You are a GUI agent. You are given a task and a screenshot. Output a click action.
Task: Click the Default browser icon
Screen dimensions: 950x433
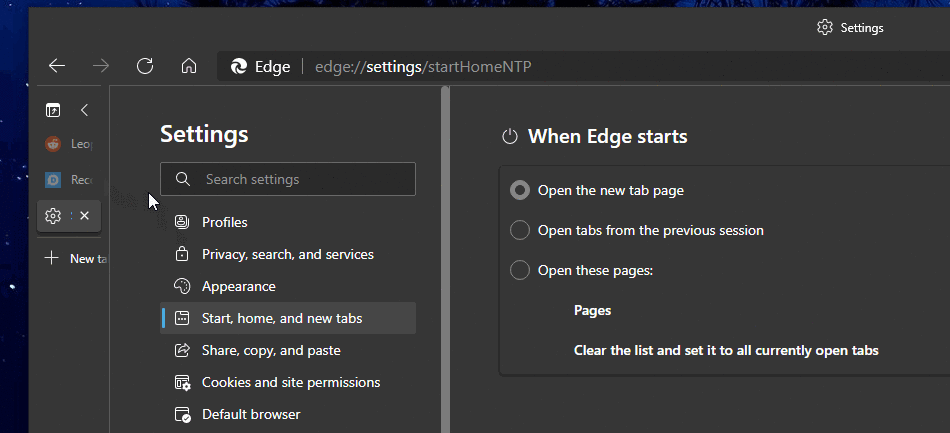pyautogui.click(x=182, y=415)
